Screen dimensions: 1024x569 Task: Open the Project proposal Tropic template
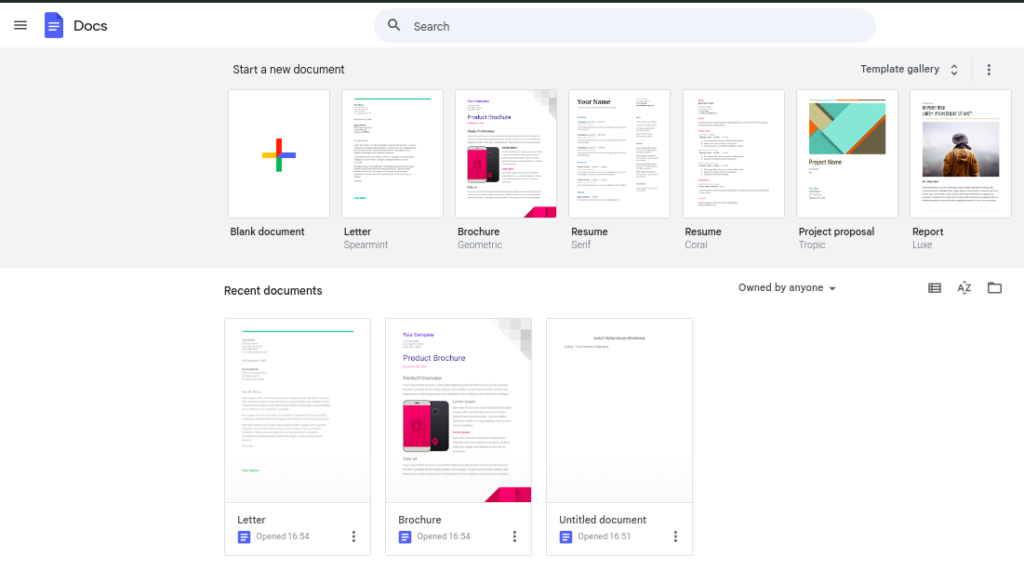coord(847,154)
